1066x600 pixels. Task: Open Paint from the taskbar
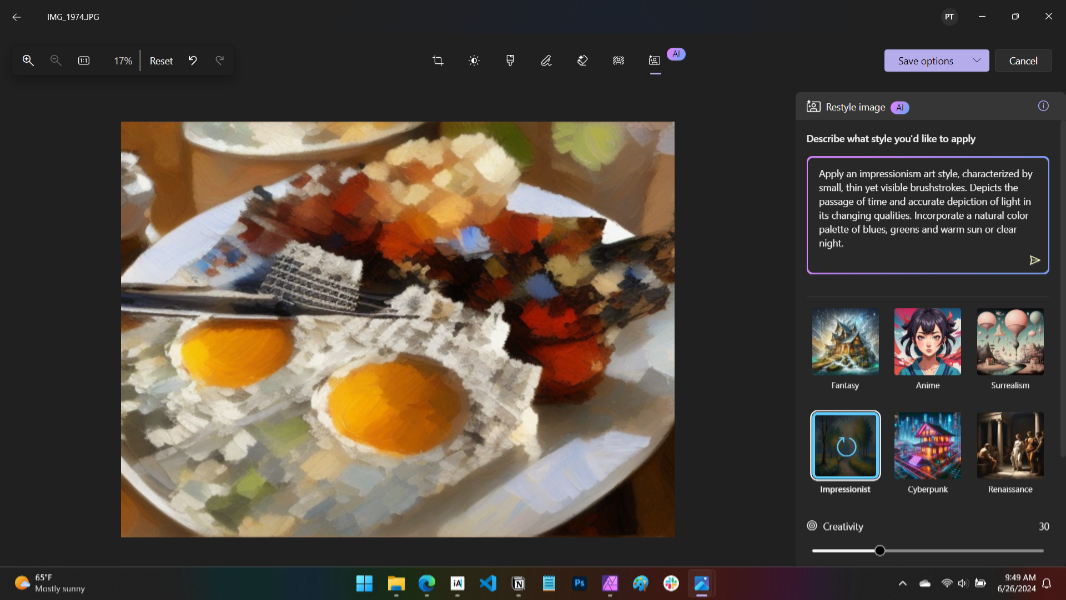640,583
